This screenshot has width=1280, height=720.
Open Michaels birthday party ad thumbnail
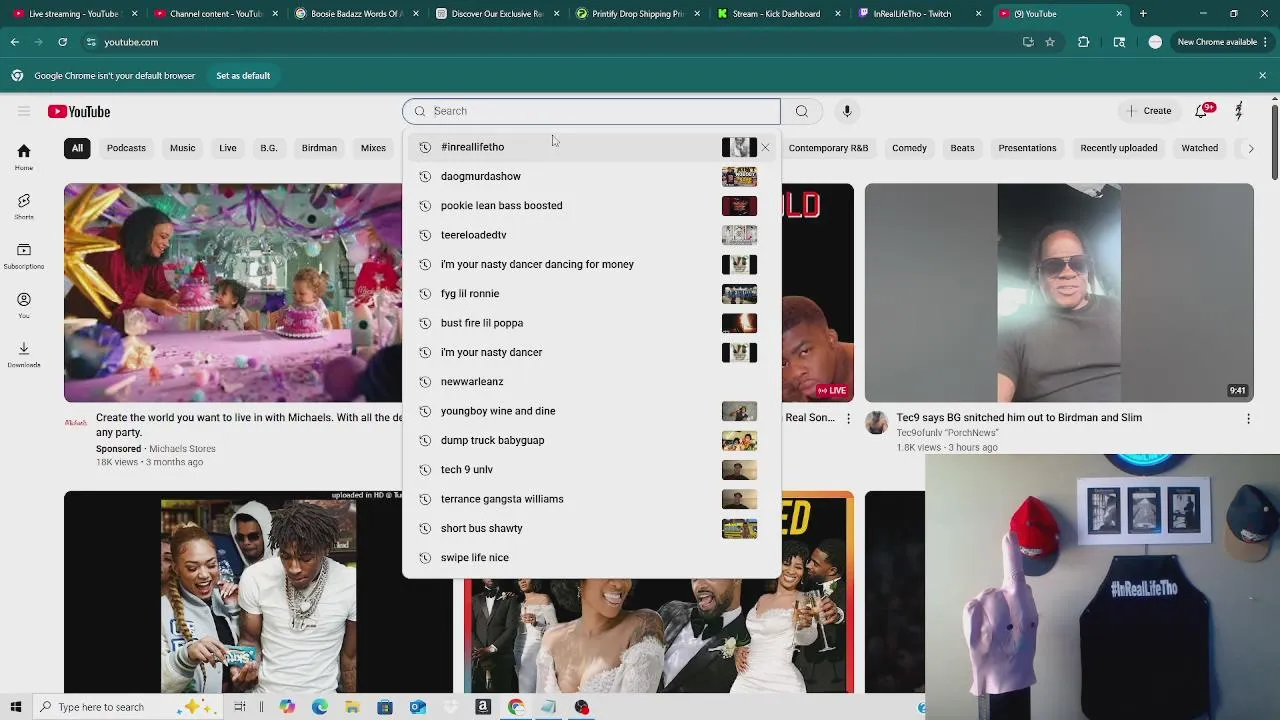pyautogui.click(x=233, y=292)
